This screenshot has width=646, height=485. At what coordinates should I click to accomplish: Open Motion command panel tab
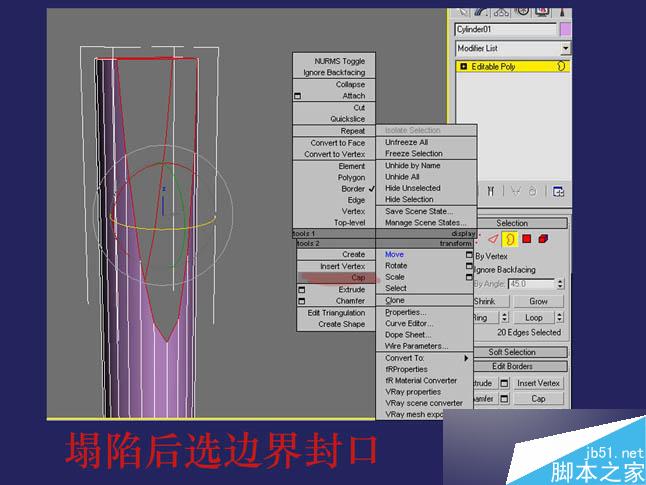[x=522, y=12]
